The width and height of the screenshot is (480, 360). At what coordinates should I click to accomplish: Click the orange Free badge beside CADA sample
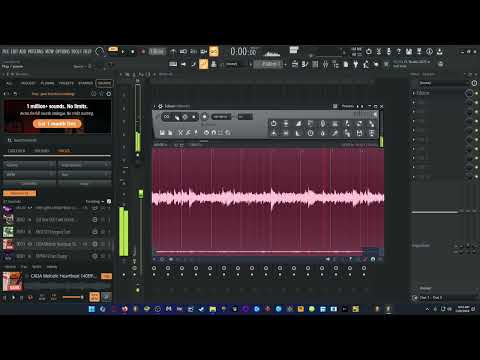click(x=106, y=276)
